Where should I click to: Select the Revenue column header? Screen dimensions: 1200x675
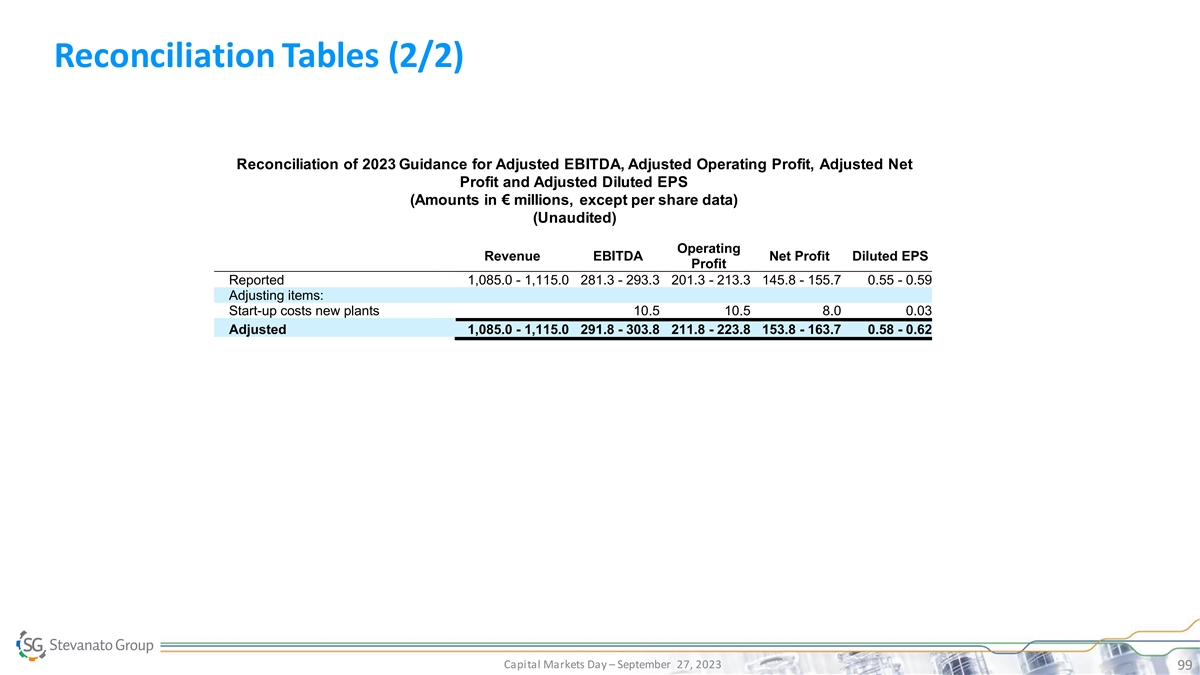pyautogui.click(x=512, y=256)
